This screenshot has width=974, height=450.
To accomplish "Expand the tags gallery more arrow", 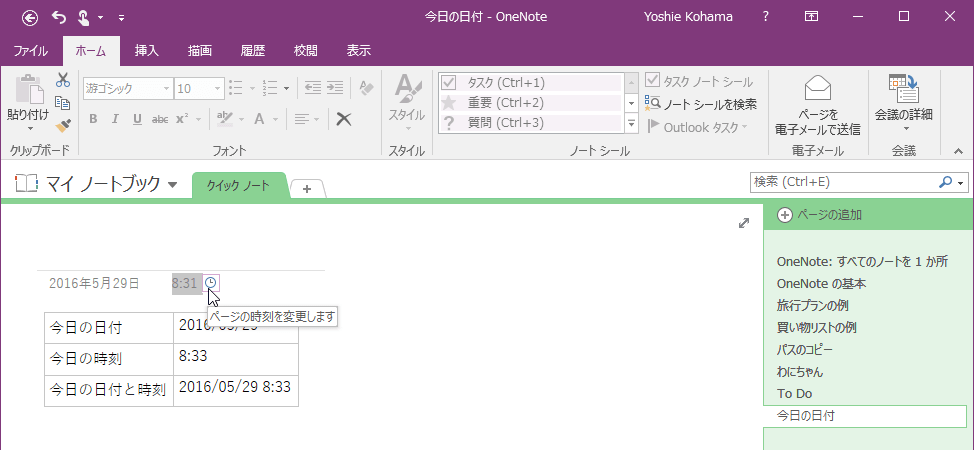I will click(632, 123).
